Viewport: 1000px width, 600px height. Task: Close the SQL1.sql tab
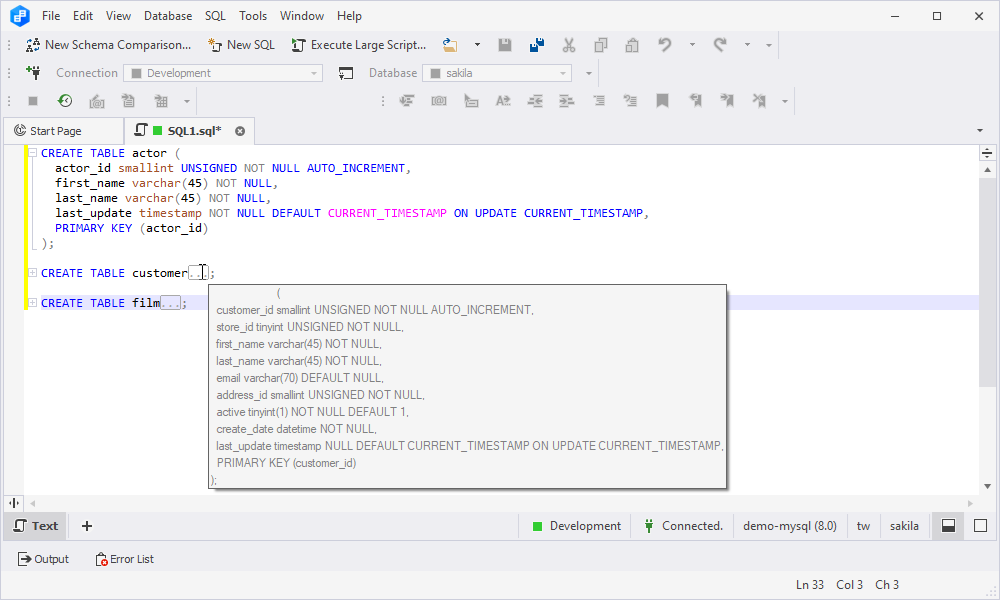coord(240,131)
